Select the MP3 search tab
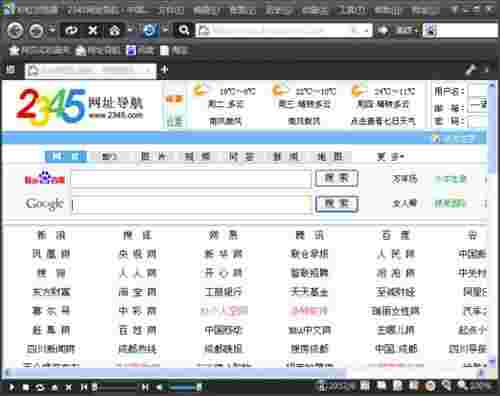 point(109,156)
